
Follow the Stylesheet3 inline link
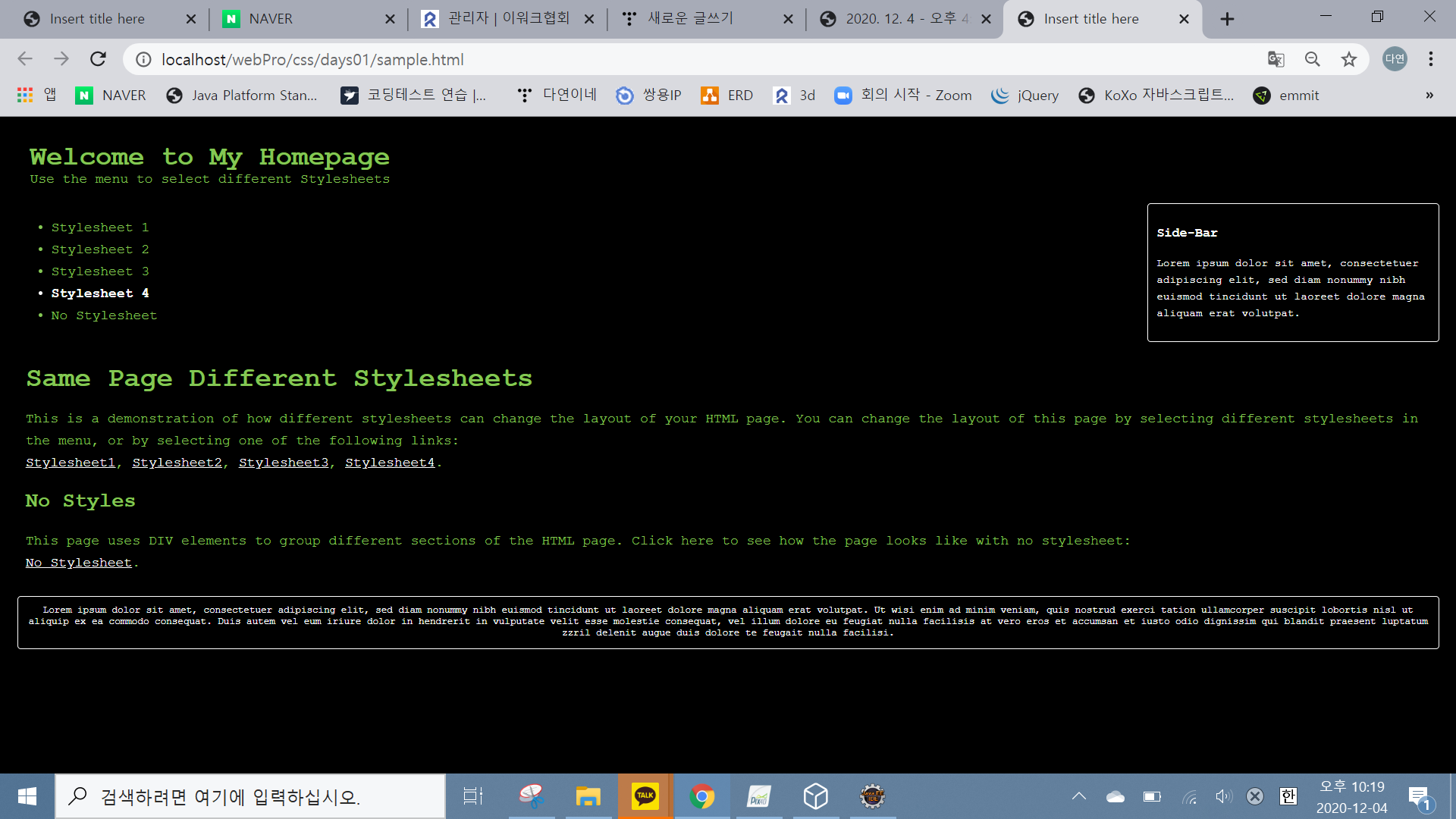tap(284, 463)
